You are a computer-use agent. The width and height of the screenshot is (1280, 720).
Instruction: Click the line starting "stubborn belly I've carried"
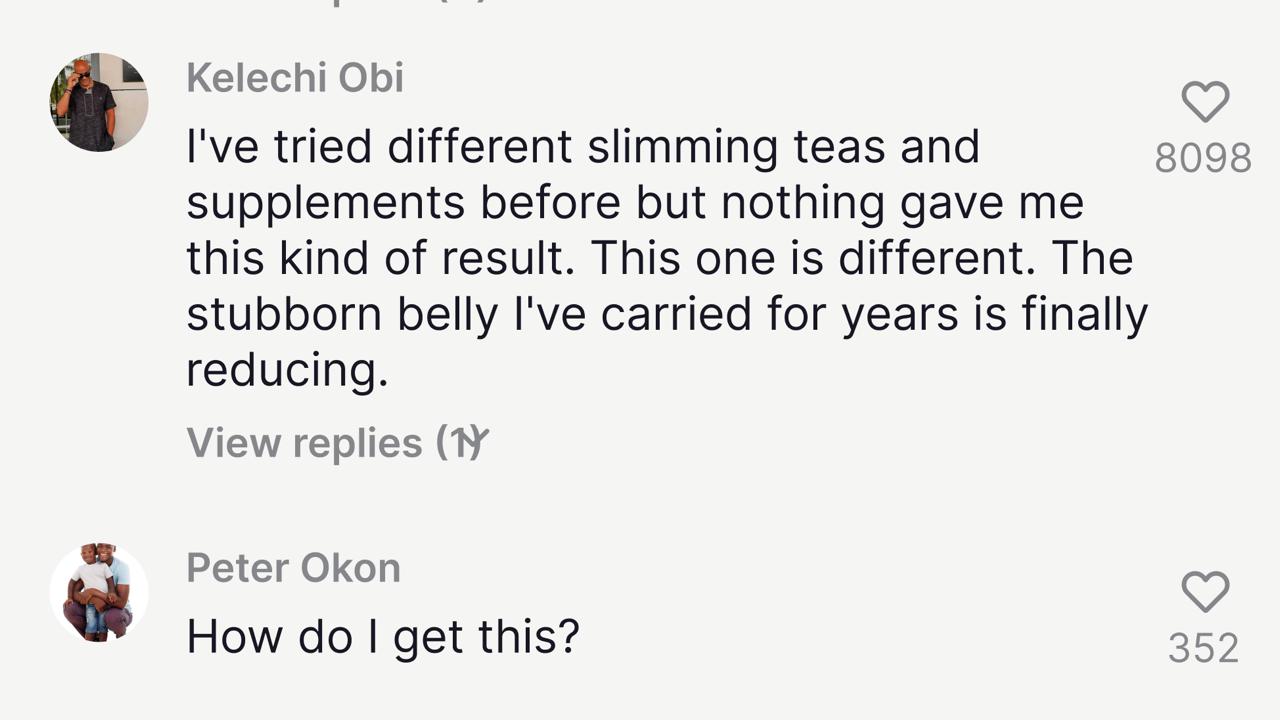(x=667, y=315)
